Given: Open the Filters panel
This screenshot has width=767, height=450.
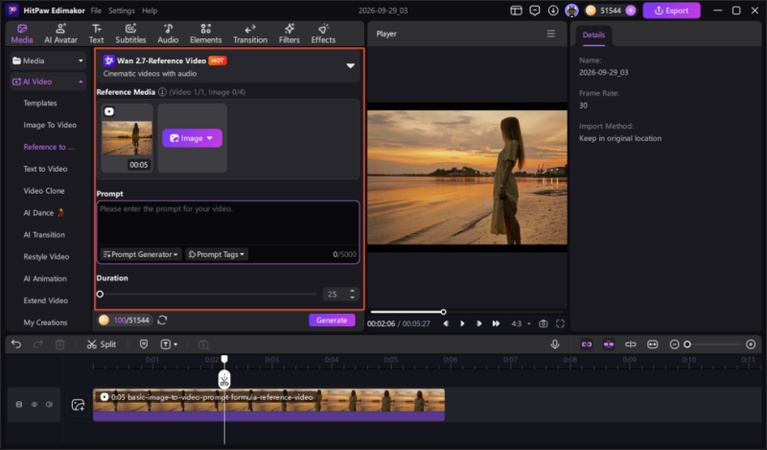Looking at the screenshot, I should tap(289, 34).
